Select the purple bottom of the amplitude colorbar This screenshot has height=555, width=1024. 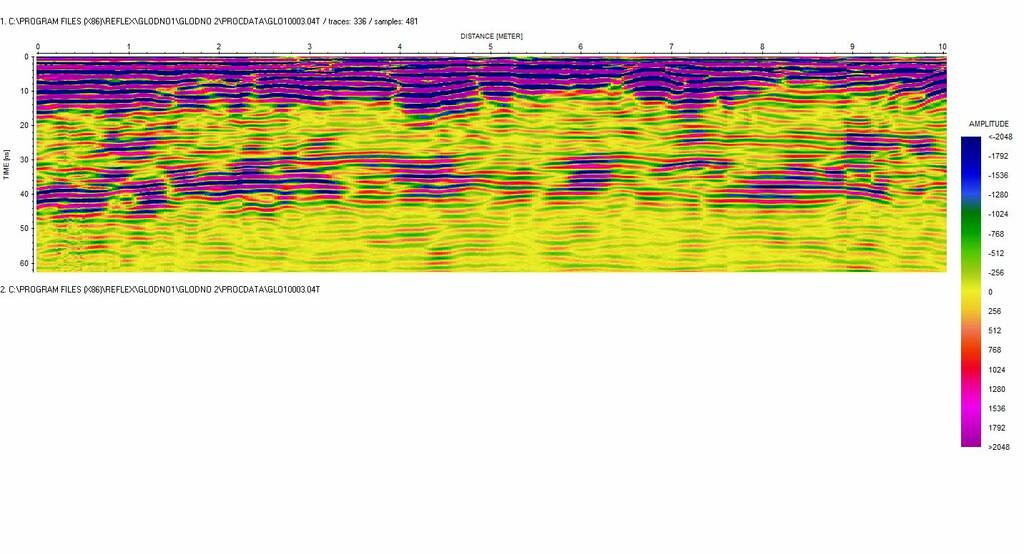(971, 436)
